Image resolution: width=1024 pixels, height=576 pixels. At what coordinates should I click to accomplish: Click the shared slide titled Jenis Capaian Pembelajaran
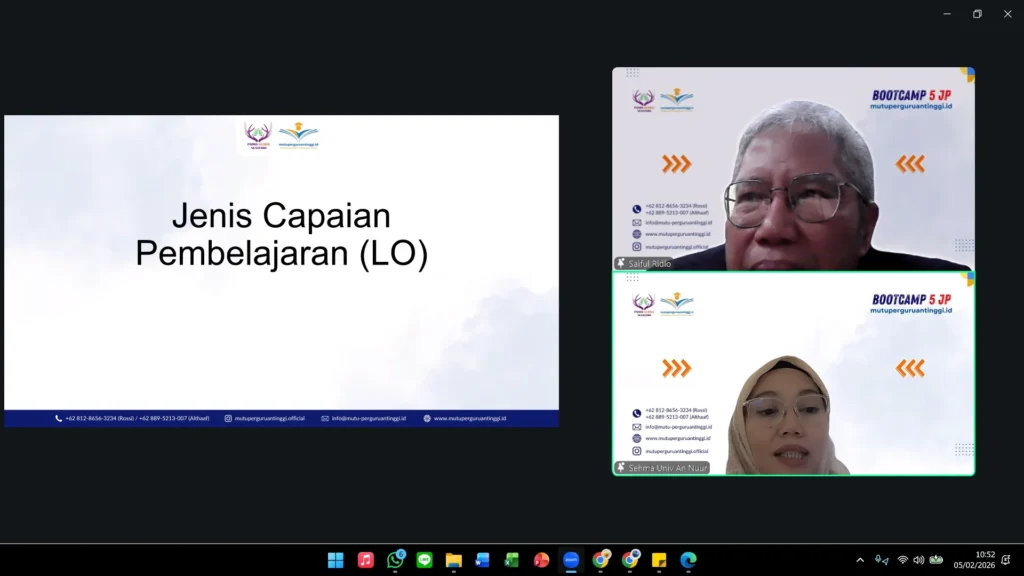tap(281, 270)
